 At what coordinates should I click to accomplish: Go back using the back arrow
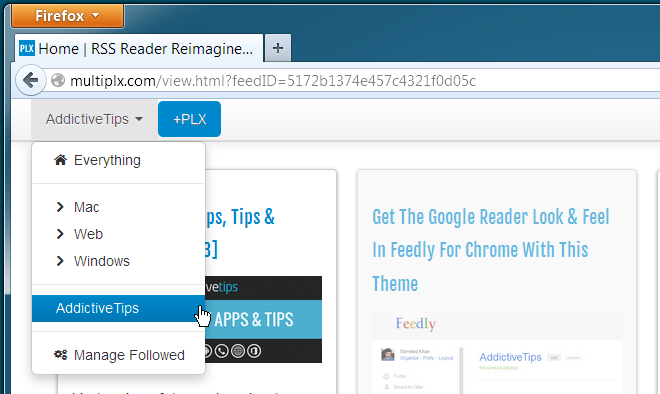(x=30, y=80)
